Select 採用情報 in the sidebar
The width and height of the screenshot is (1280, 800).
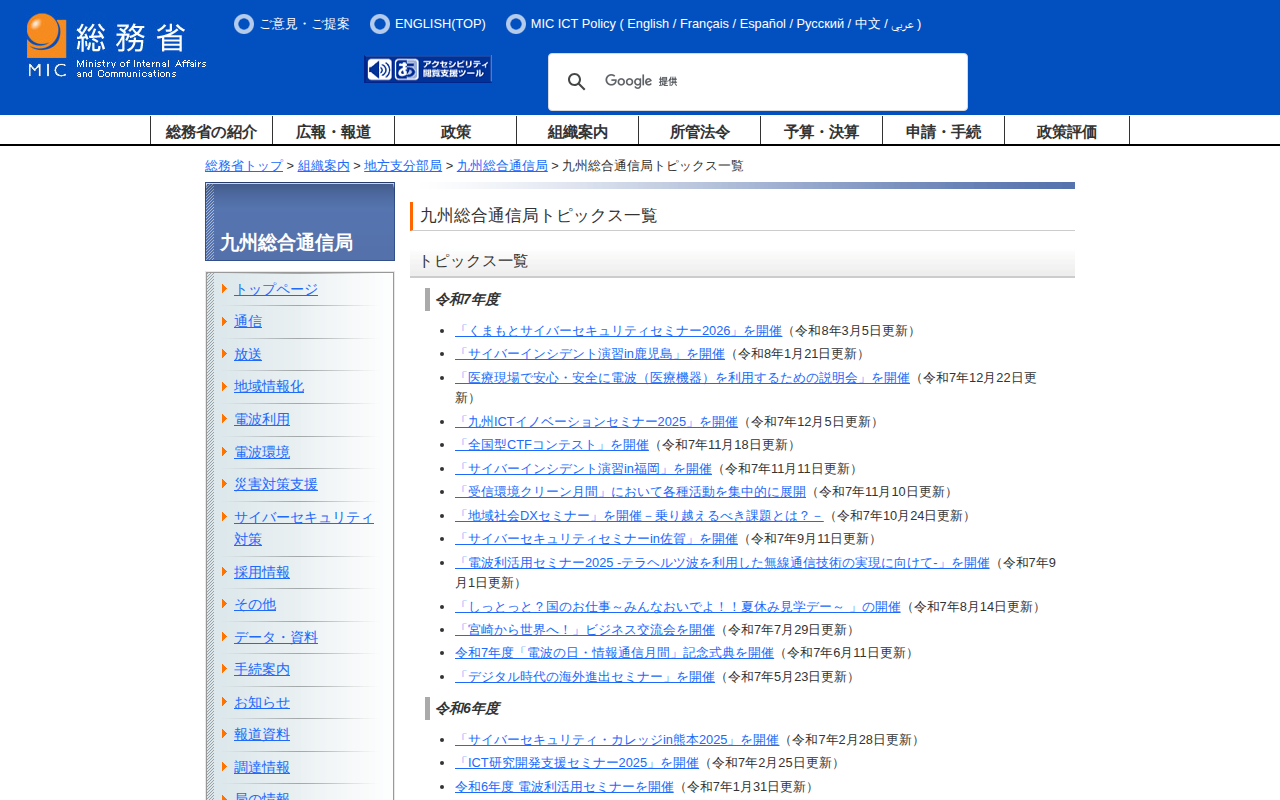pos(262,572)
